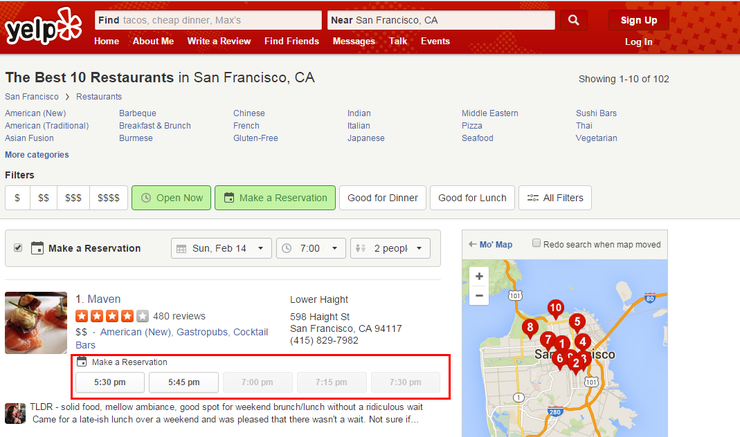Click the calendar icon beside Make a Reservation heading
740x437 pixels.
pyautogui.click(x=37, y=248)
